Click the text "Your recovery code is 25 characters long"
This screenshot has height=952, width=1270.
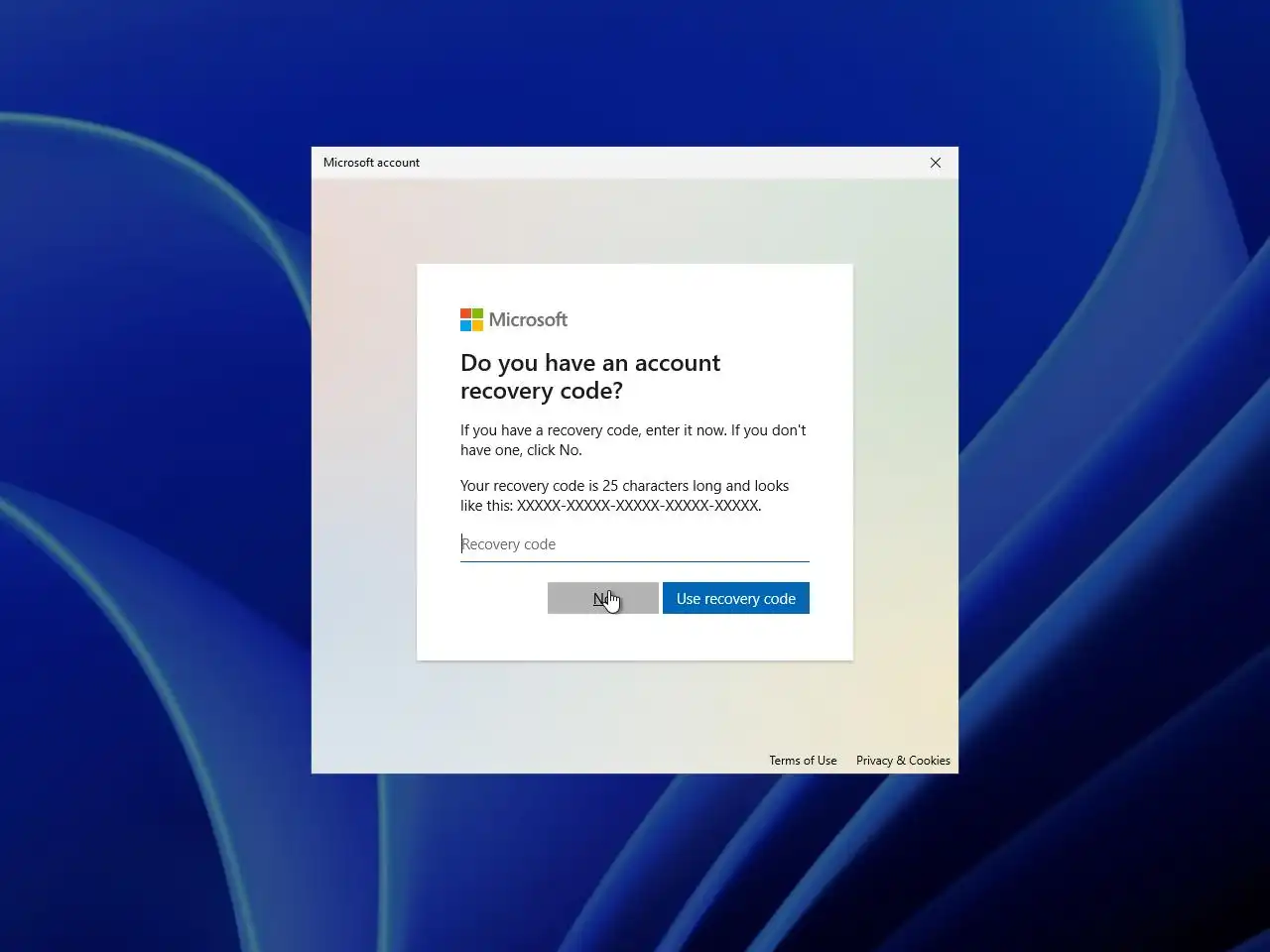[x=590, y=486]
